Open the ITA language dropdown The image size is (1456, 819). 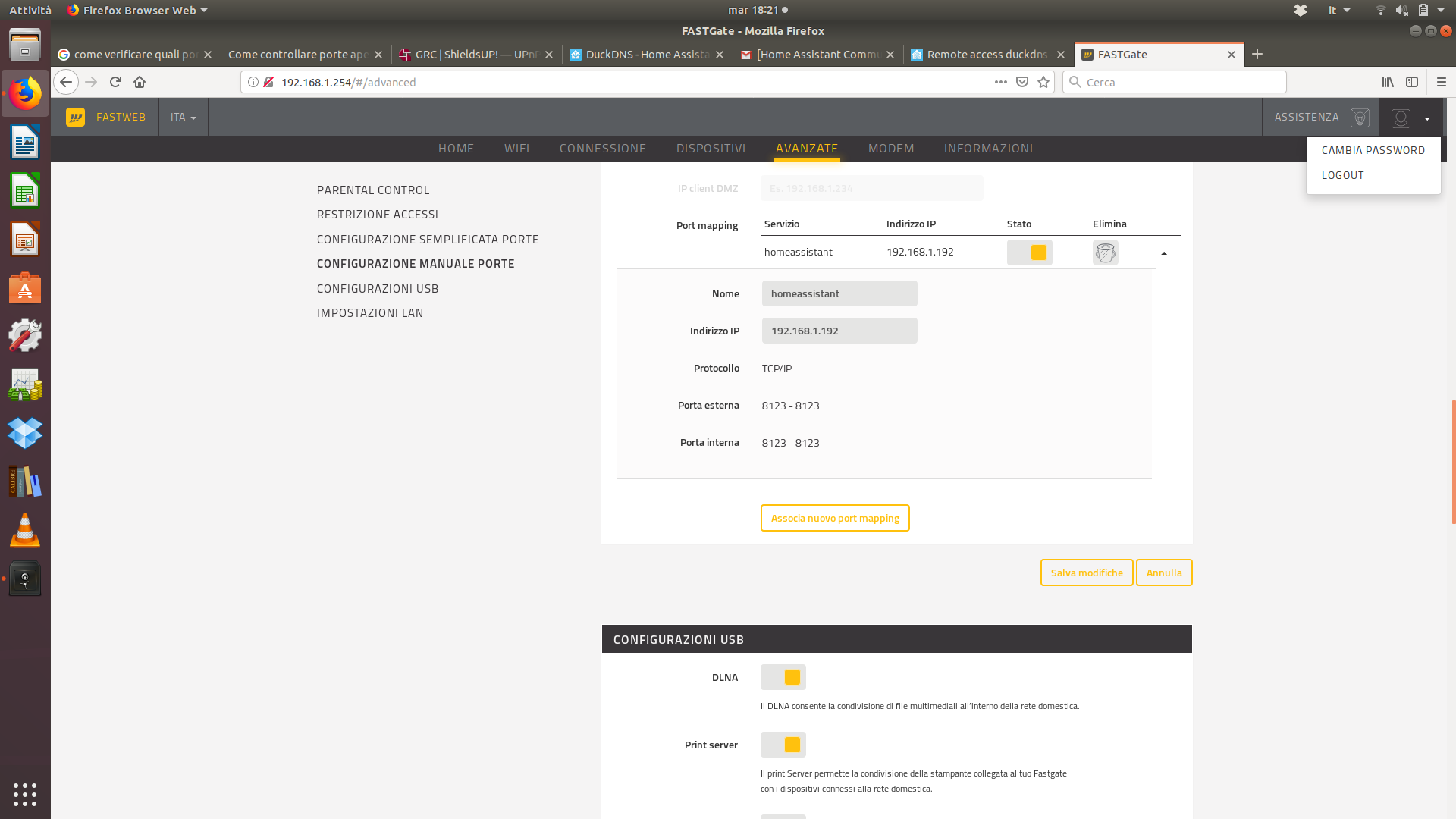point(183,117)
